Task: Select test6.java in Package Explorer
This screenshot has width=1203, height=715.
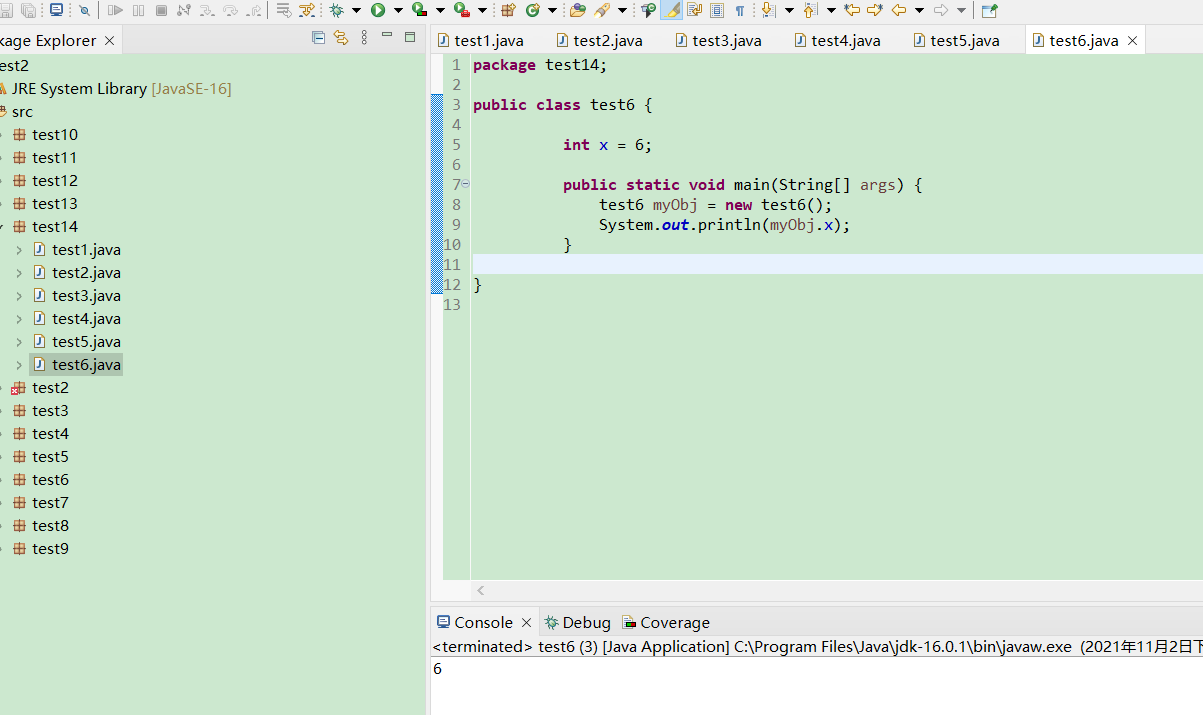Action: point(76,365)
